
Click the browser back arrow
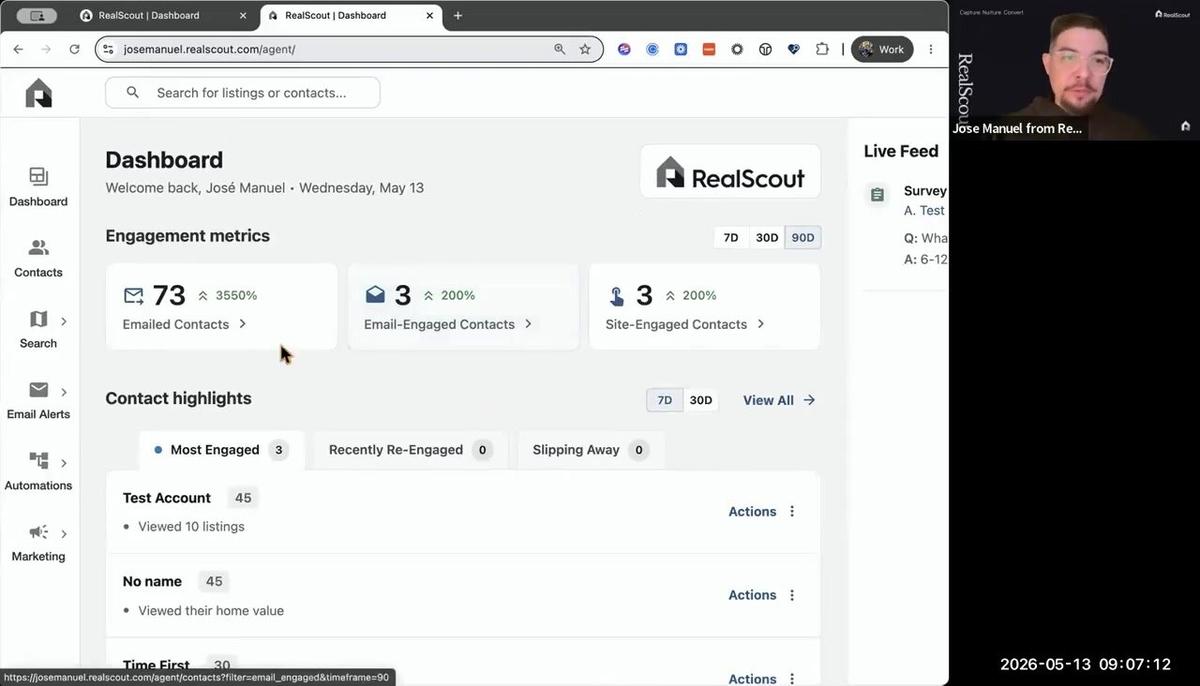click(18, 49)
